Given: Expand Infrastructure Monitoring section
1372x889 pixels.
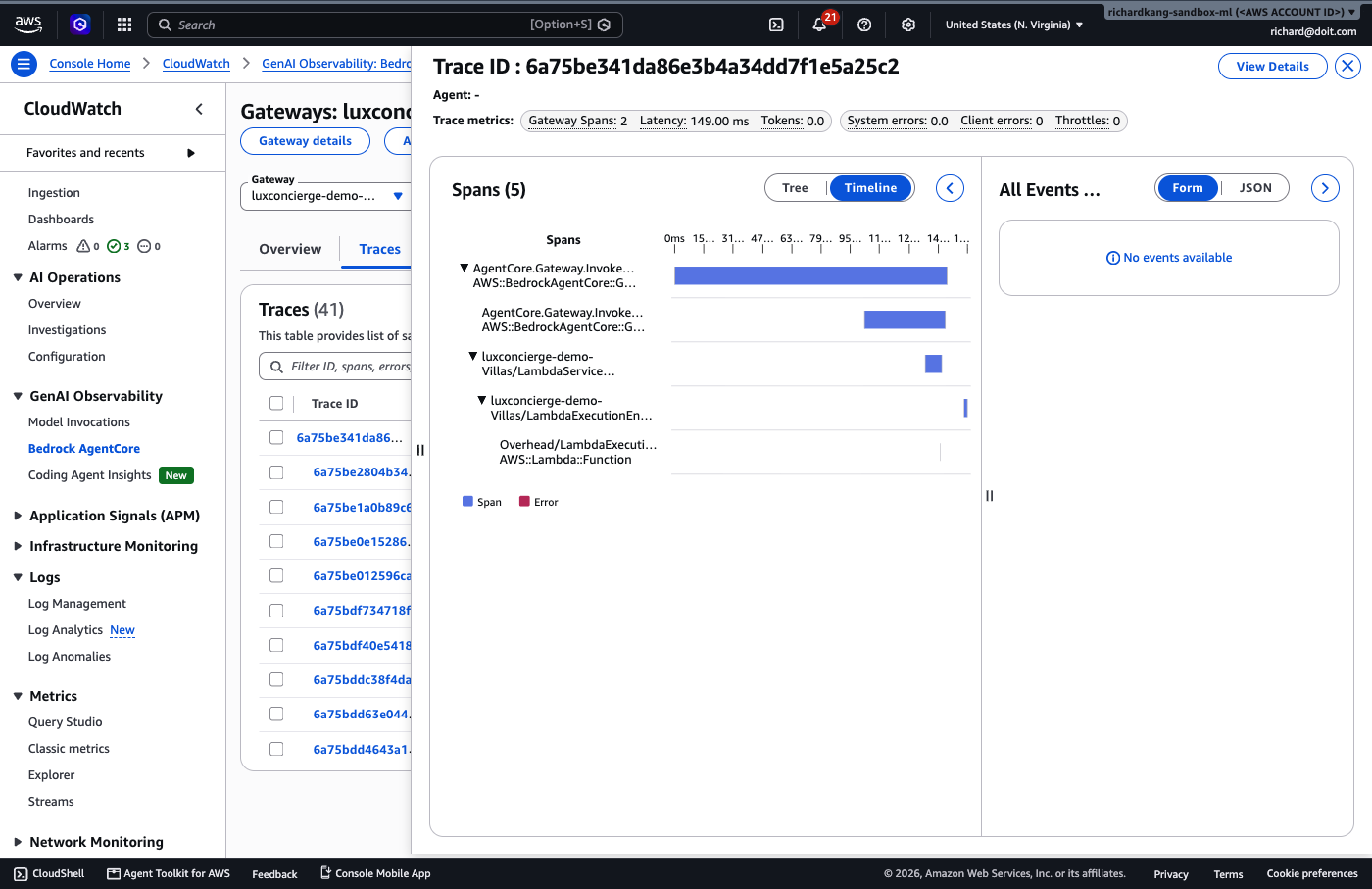Looking at the screenshot, I should pos(18,546).
